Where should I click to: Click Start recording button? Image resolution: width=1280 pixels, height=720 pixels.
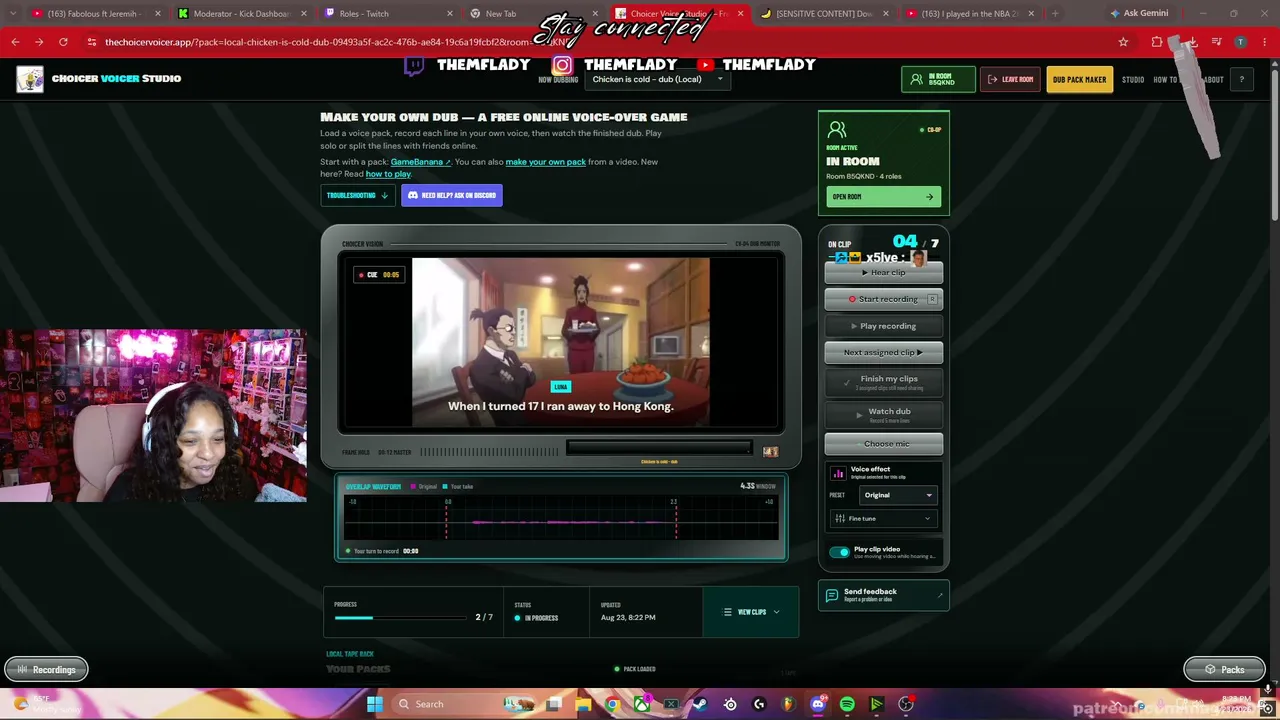click(x=883, y=299)
